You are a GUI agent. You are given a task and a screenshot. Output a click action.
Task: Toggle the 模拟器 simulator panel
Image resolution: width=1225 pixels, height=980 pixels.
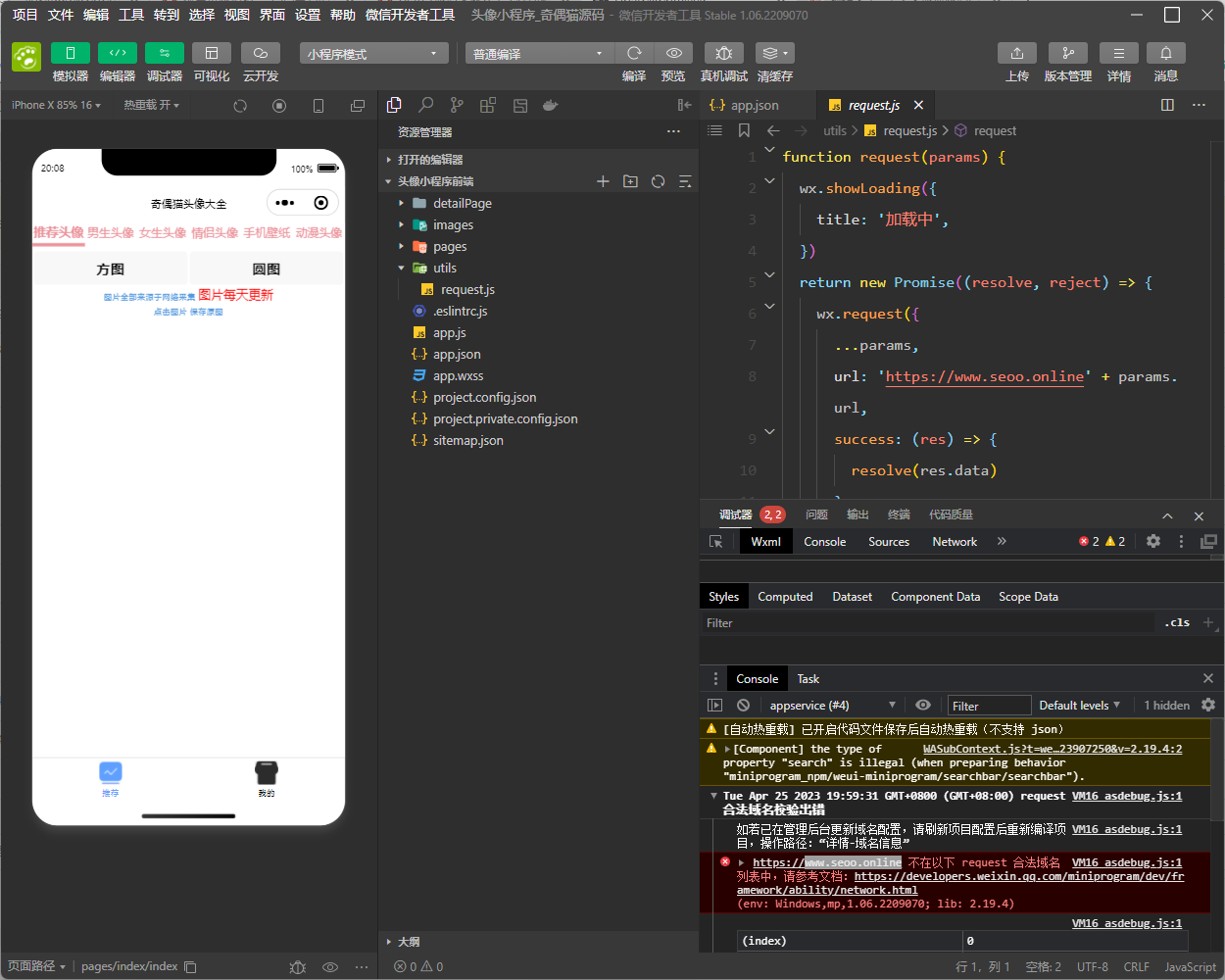coord(71,53)
